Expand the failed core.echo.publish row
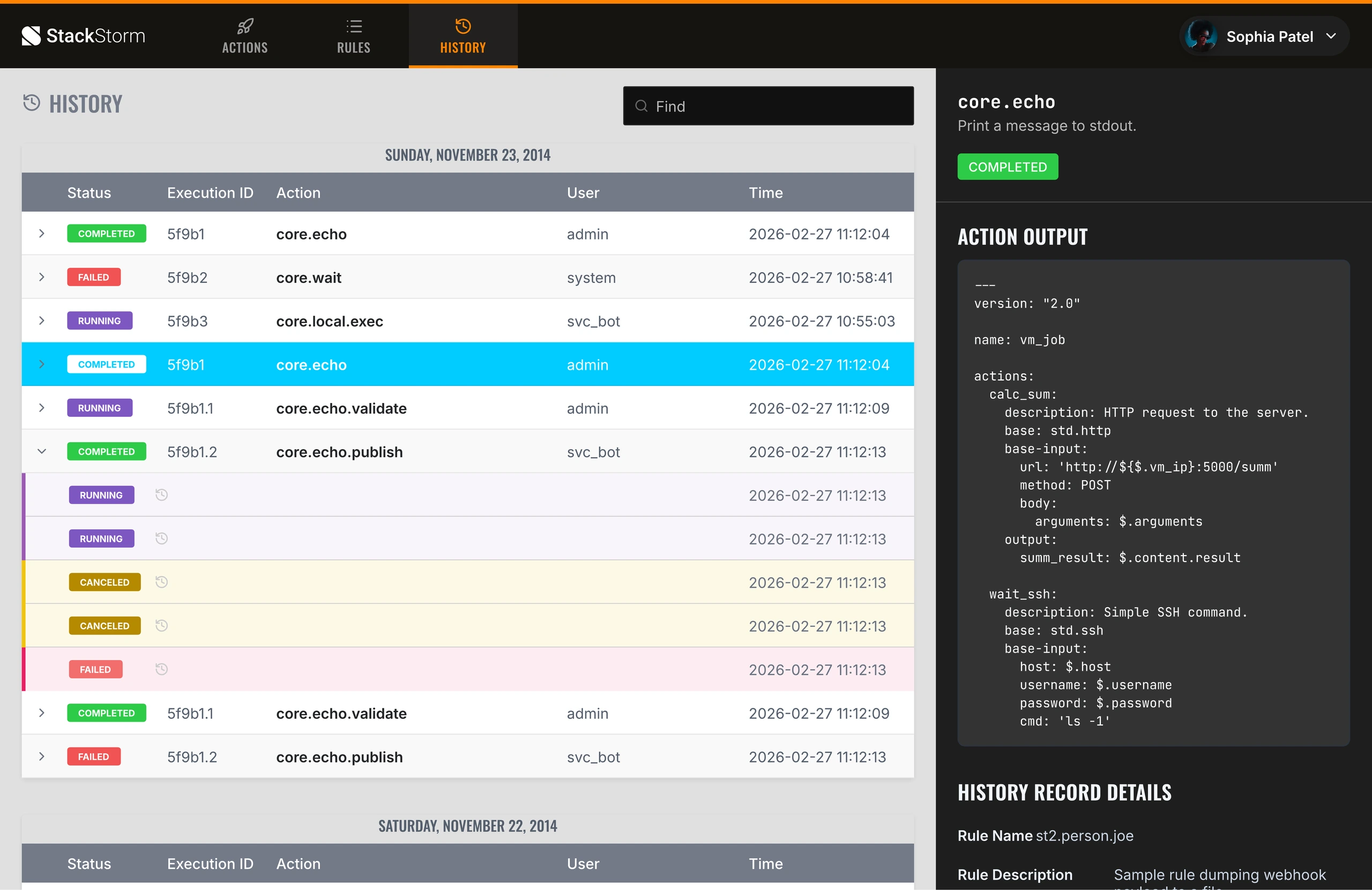Viewport: 1372px width, 890px height. pos(41,757)
